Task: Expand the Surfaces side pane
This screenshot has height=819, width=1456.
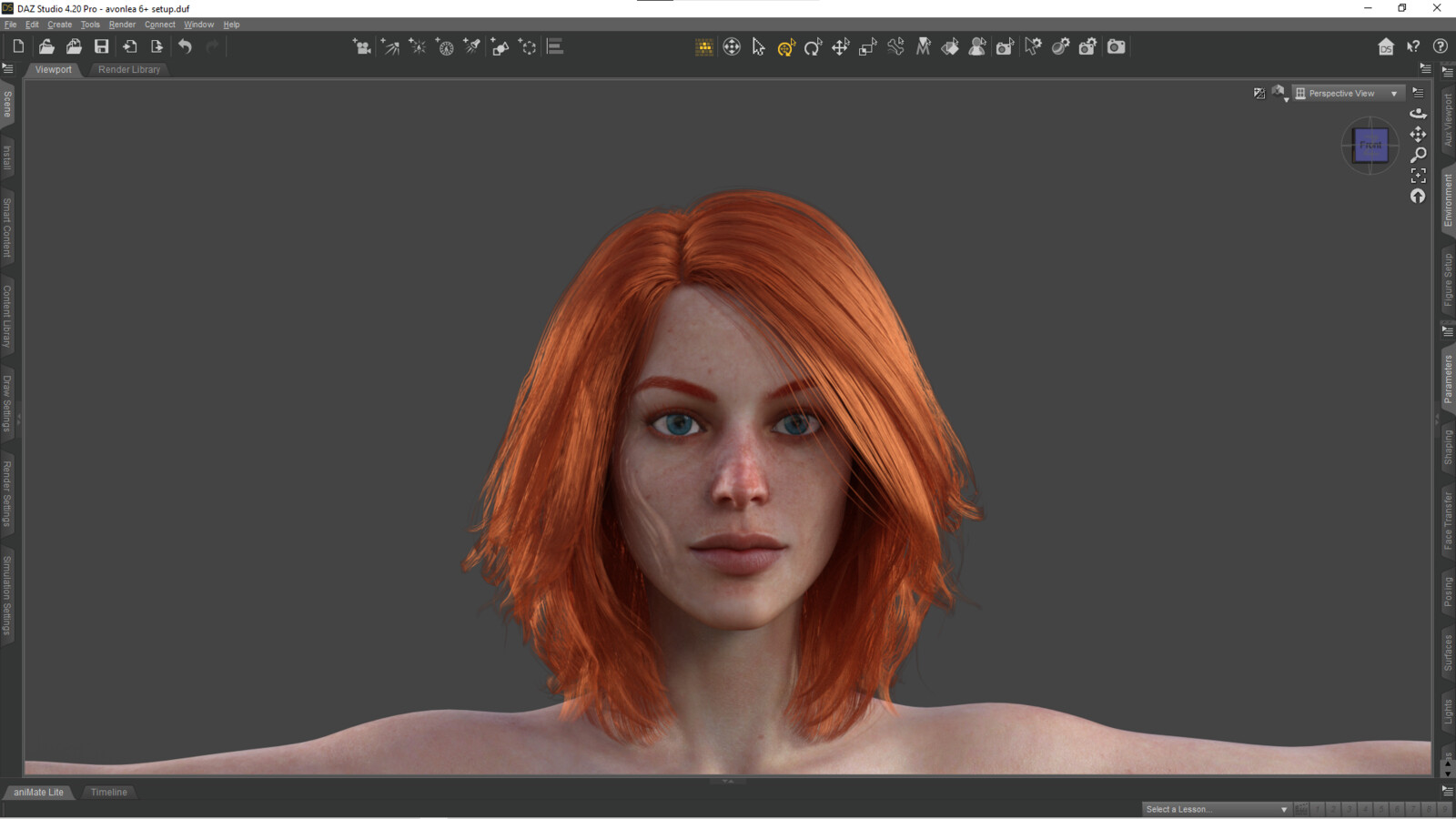Action: (x=1448, y=653)
